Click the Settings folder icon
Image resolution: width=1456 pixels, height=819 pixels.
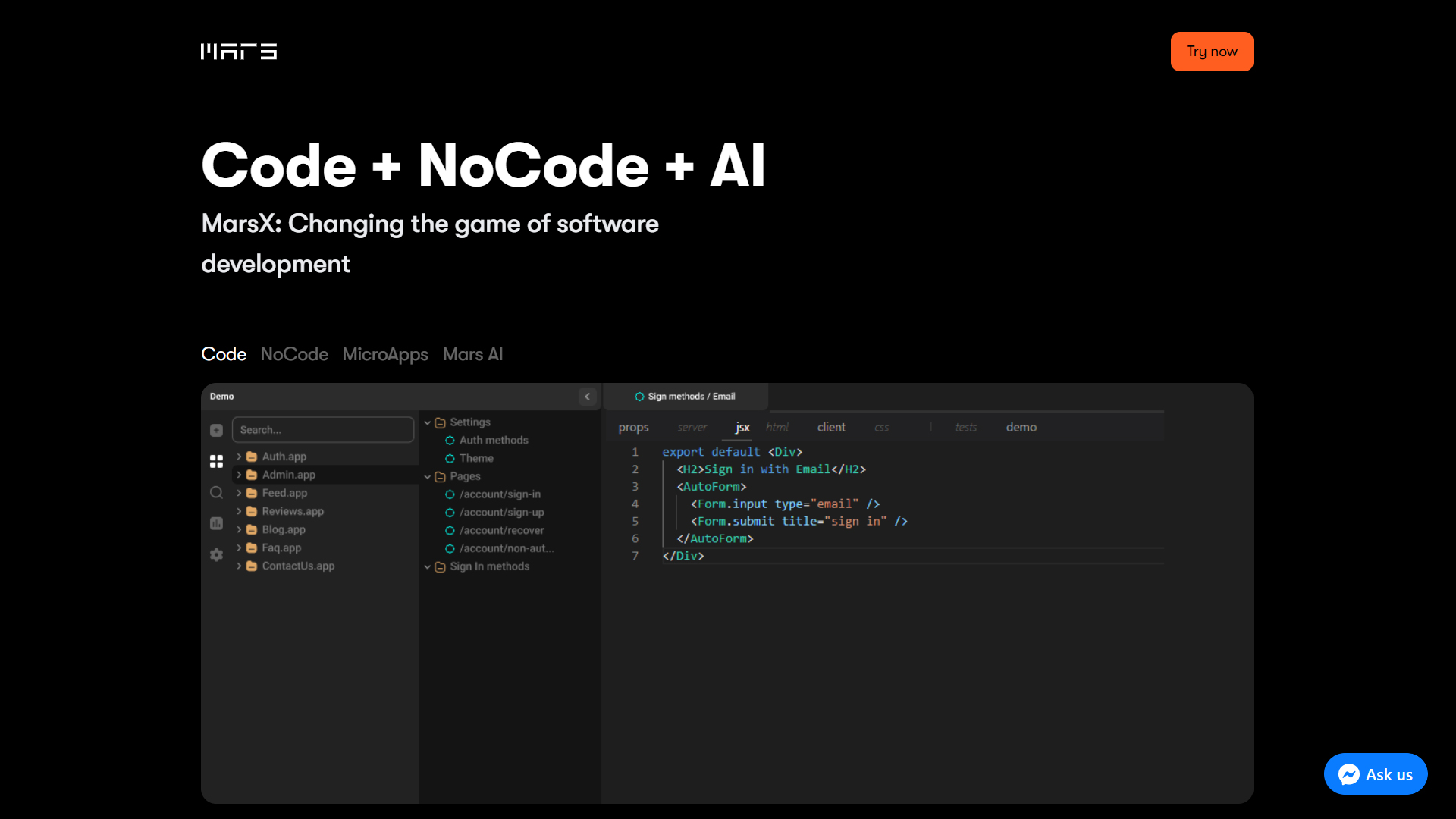pyautogui.click(x=440, y=422)
